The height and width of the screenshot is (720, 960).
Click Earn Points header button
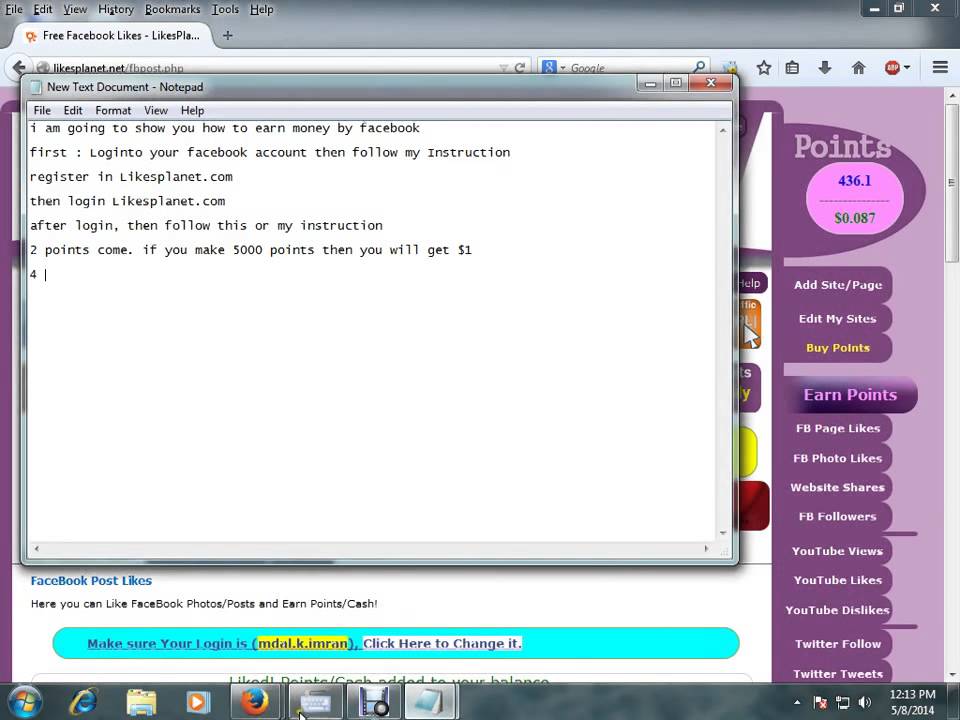(x=850, y=395)
